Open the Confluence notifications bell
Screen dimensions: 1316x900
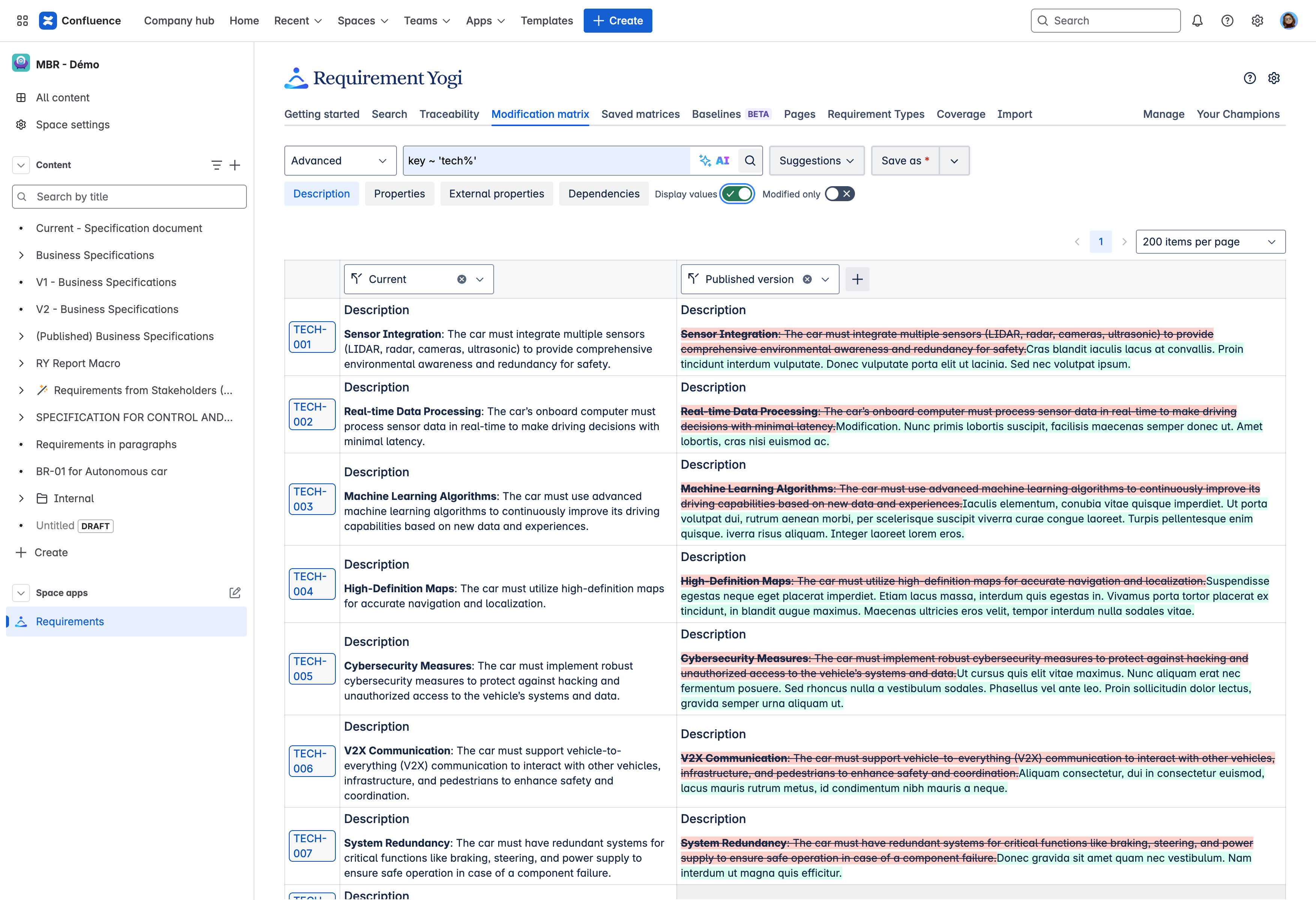(1197, 21)
